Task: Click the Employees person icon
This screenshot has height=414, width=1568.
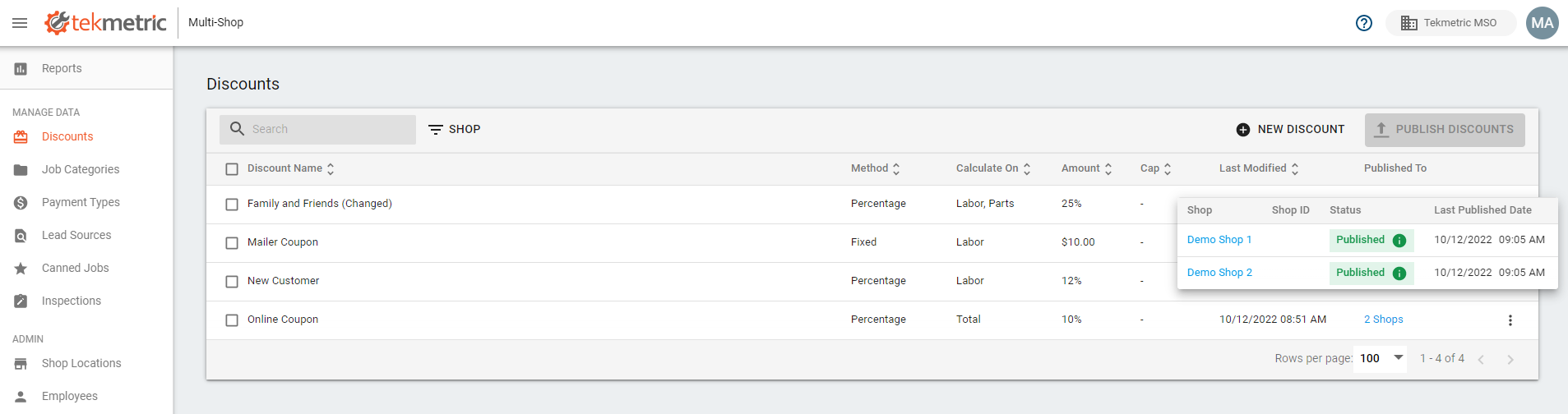Action: coord(21,397)
